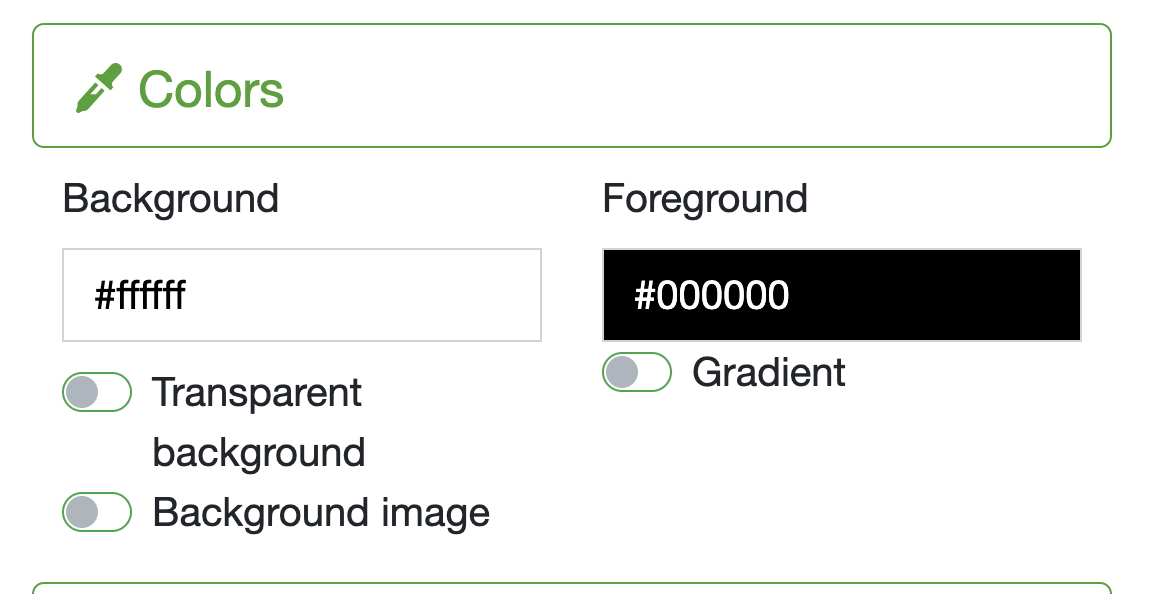Click the Gradient label text
1152x594 pixels.
pos(768,372)
